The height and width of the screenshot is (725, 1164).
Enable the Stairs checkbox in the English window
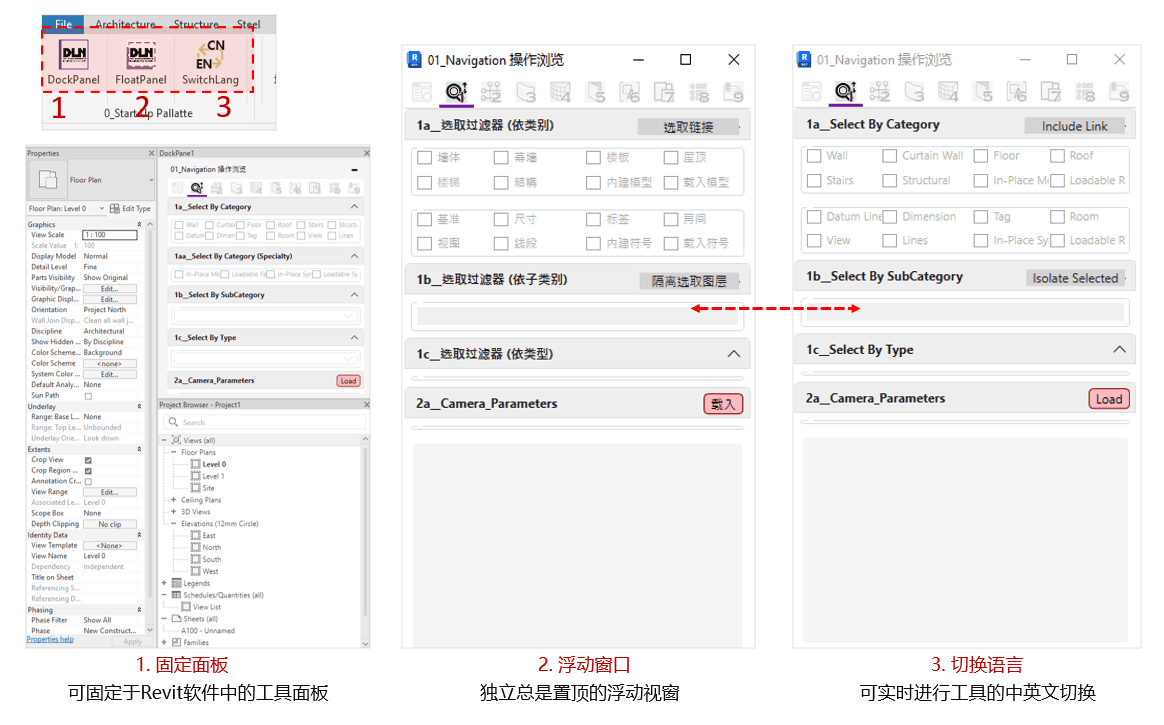pyautogui.click(x=814, y=181)
